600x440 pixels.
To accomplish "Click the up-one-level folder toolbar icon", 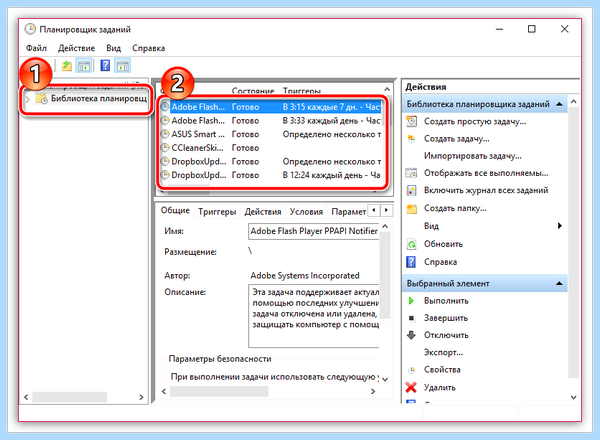I will (67, 66).
